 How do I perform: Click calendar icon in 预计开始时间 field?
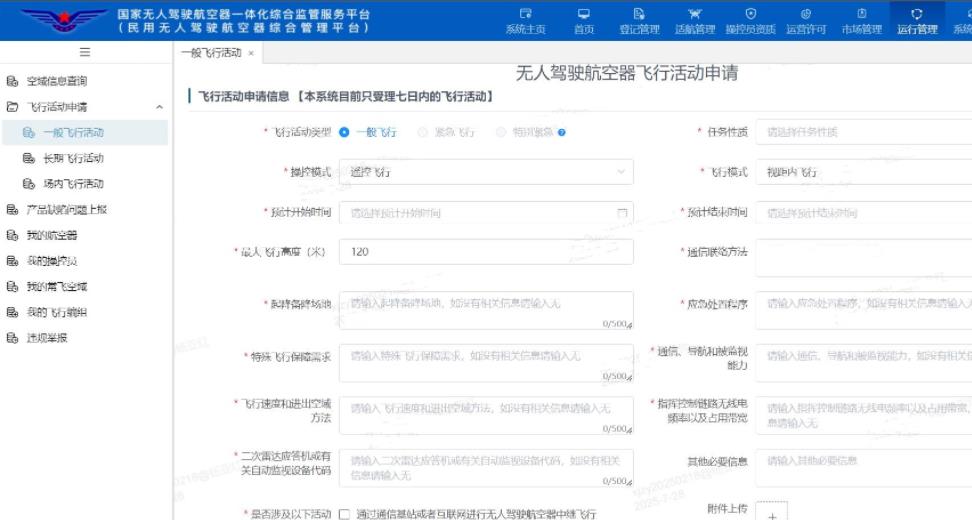[622, 213]
